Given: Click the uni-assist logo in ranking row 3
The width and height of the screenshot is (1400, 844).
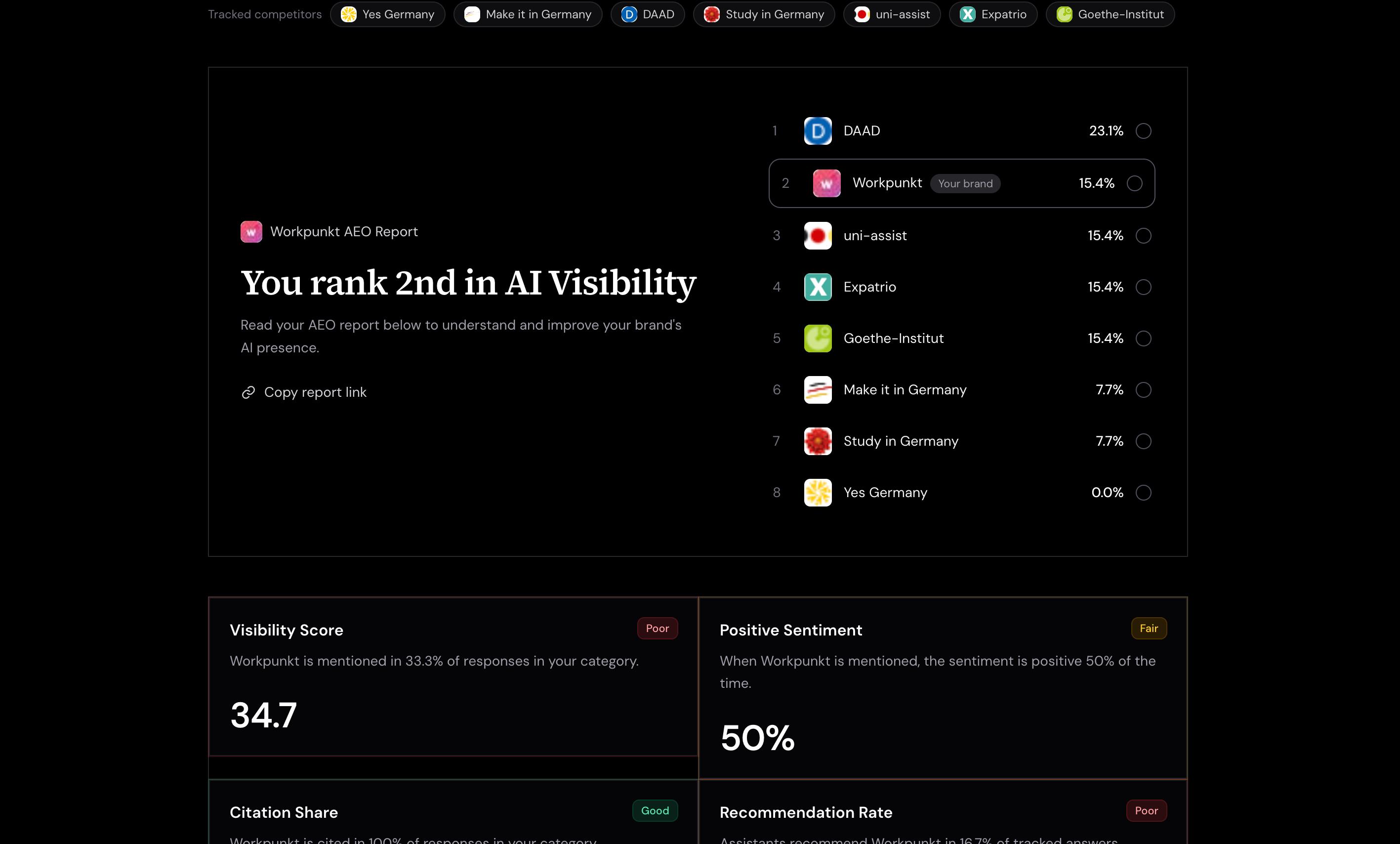Looking at the screenshot, I should pyautogui.click(x=818, y=235).
